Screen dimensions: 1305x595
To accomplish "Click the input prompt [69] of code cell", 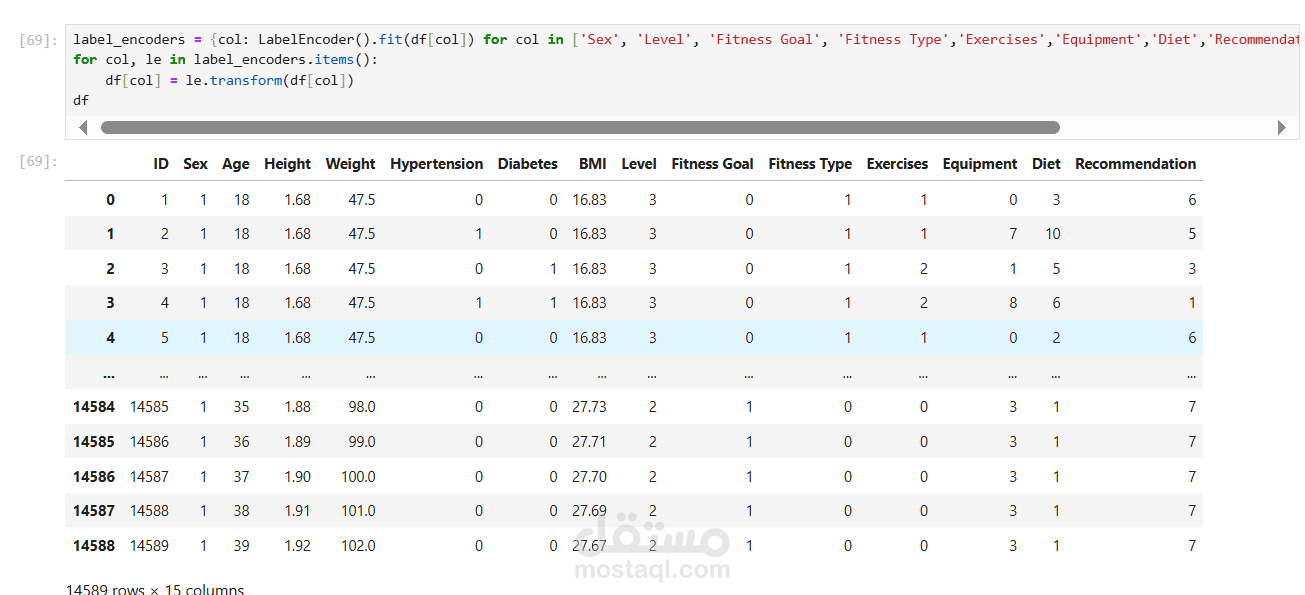I will pos(38,41).
